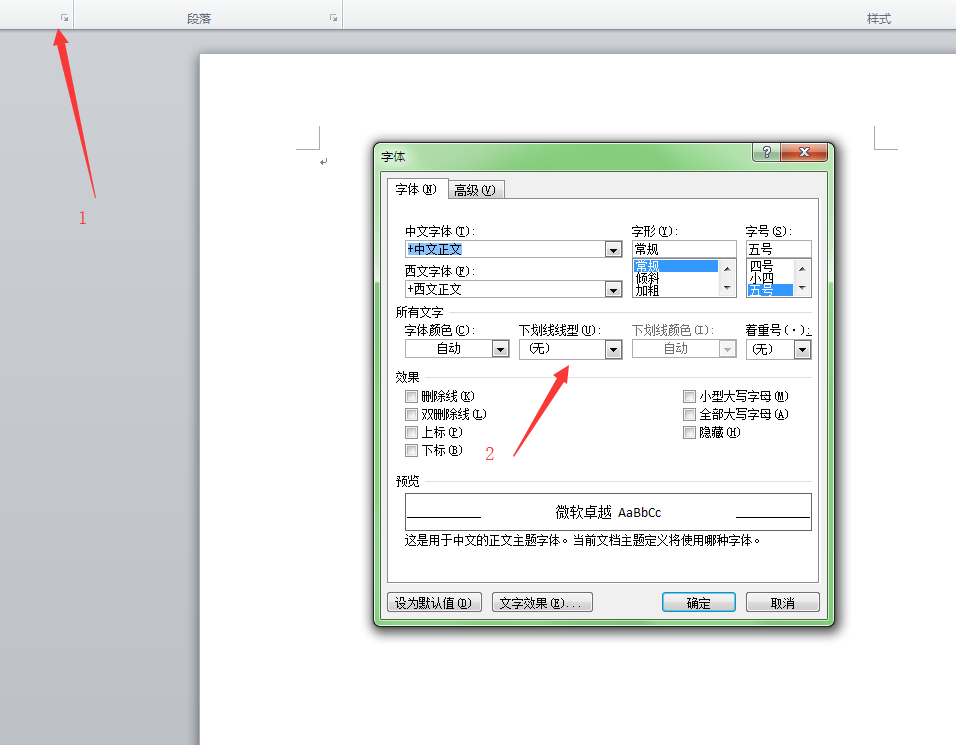Viewport: 956px width, 745px height.
Task: Open the 字体颜色 font color picker
Action: coord(500,348)
